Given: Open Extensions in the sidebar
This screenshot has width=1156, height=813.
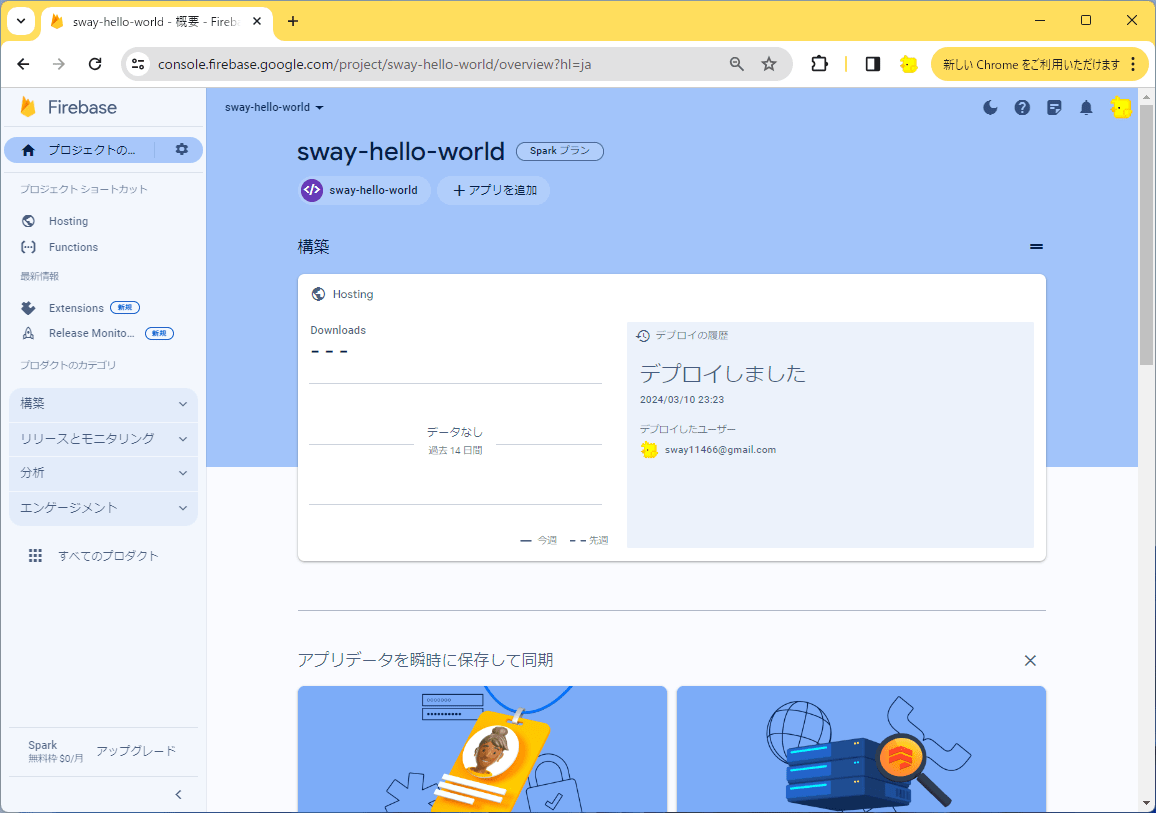Looking at the screenshot, I should (x=76, y=308).
